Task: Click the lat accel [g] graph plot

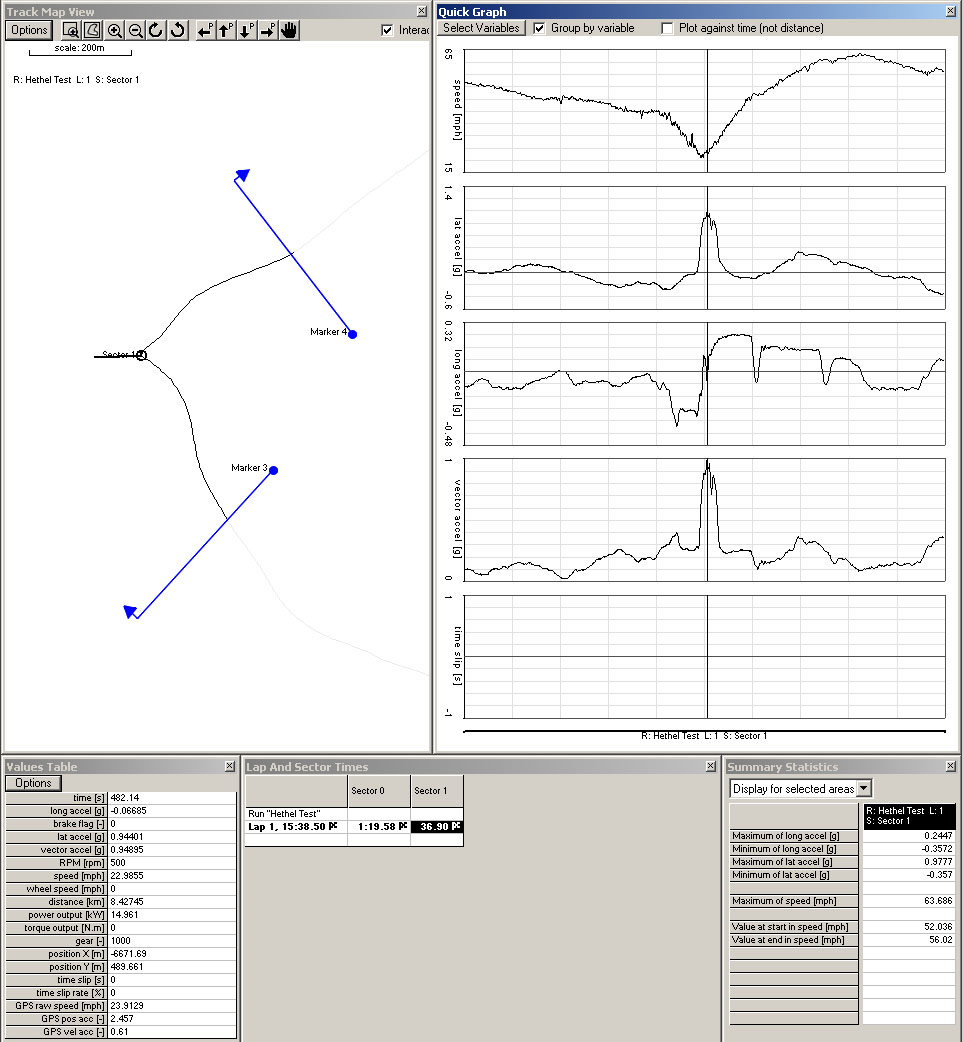Action: [704, 248]
